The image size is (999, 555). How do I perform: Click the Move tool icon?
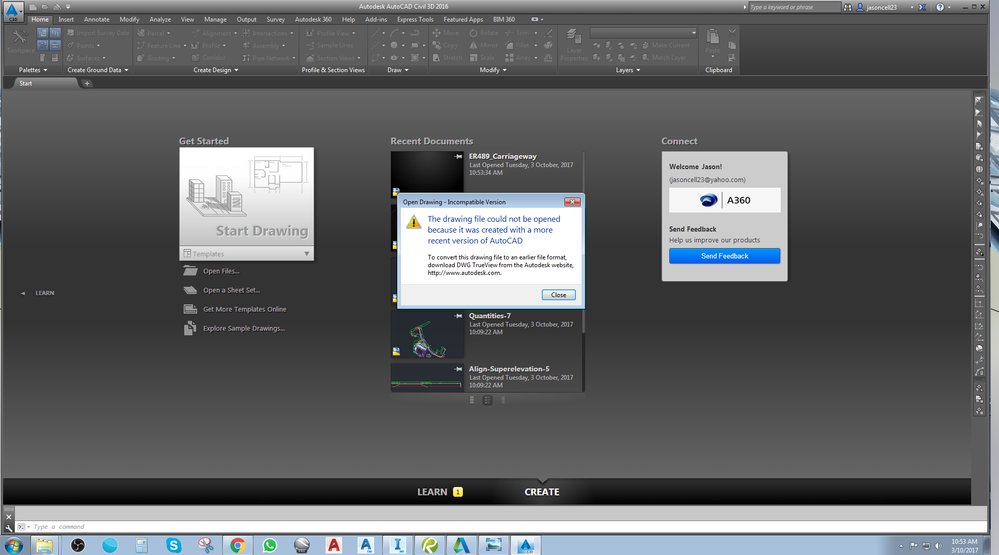436,32
